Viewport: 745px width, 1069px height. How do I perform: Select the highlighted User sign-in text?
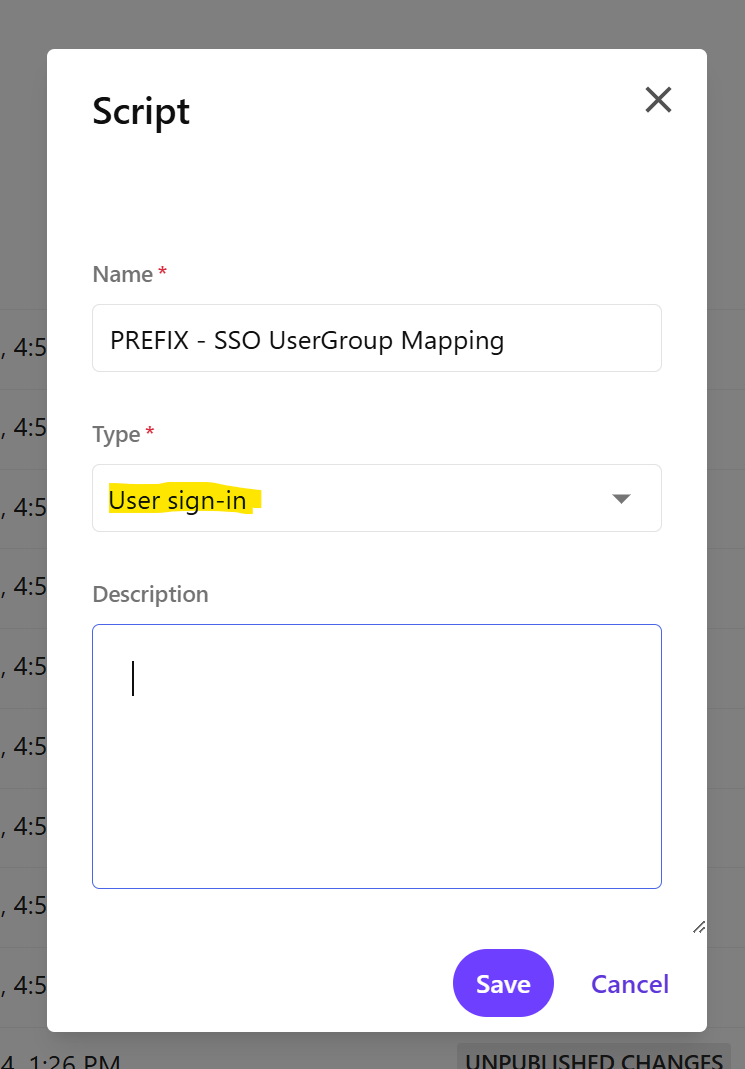[178, 500]
